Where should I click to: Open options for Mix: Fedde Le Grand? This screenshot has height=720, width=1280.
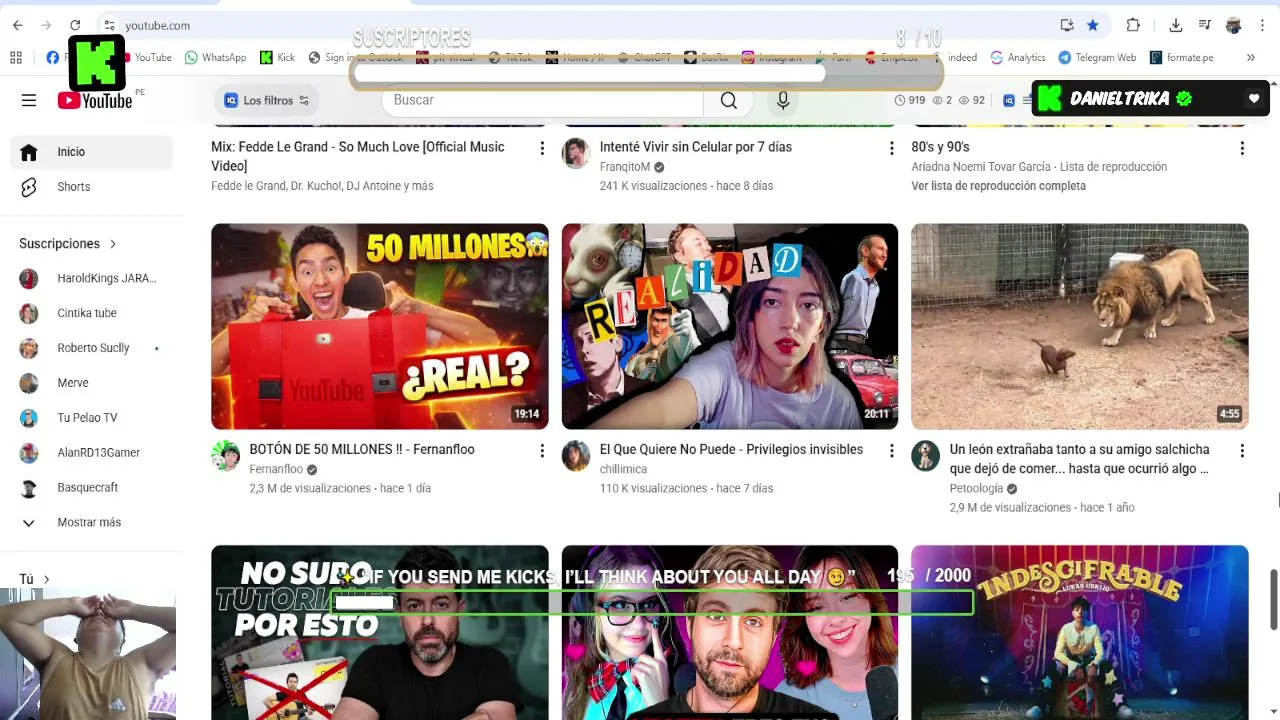click(x=542, y=148)
